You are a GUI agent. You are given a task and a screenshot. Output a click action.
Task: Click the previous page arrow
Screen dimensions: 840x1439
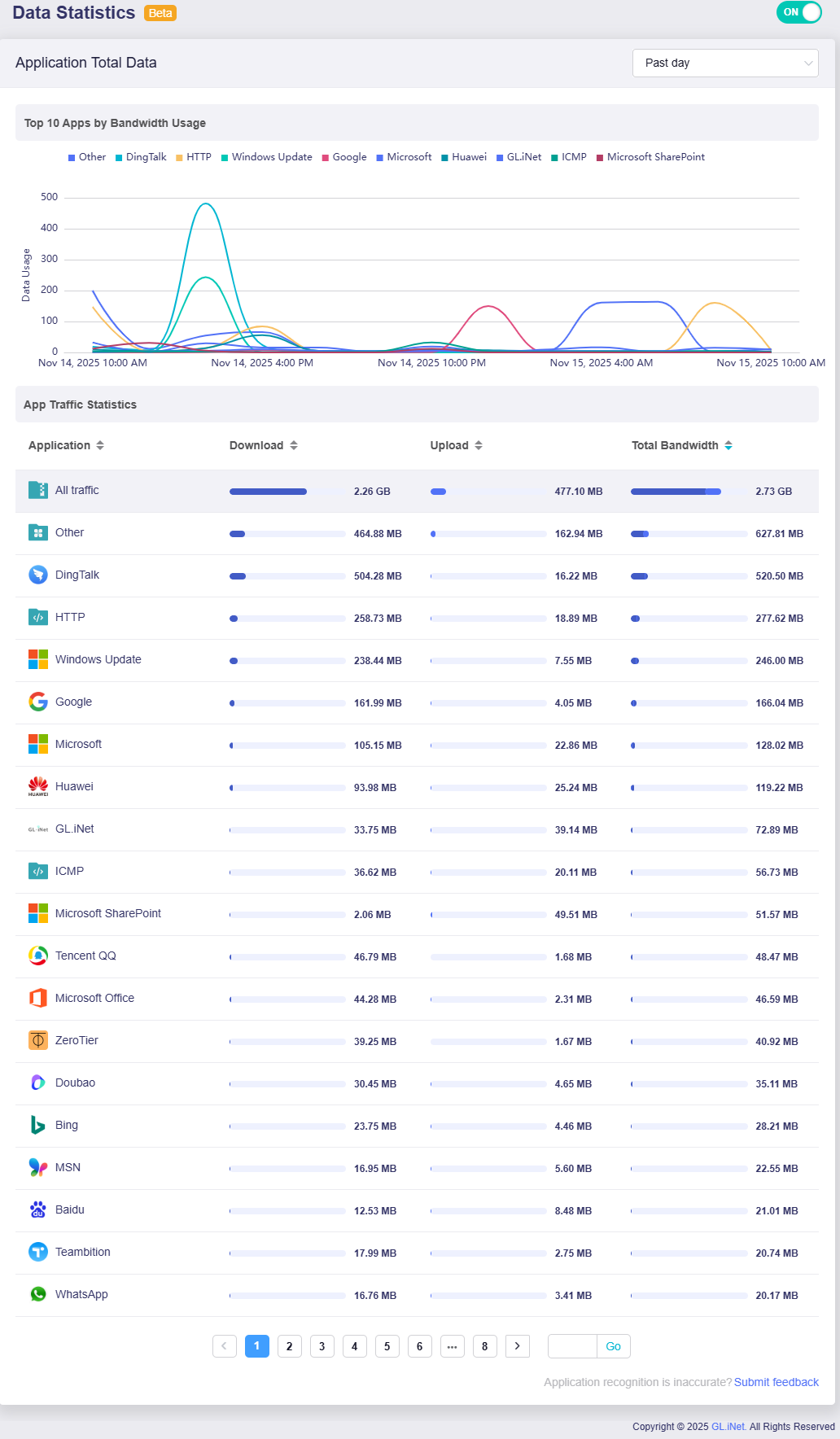tap(224, 1346)
